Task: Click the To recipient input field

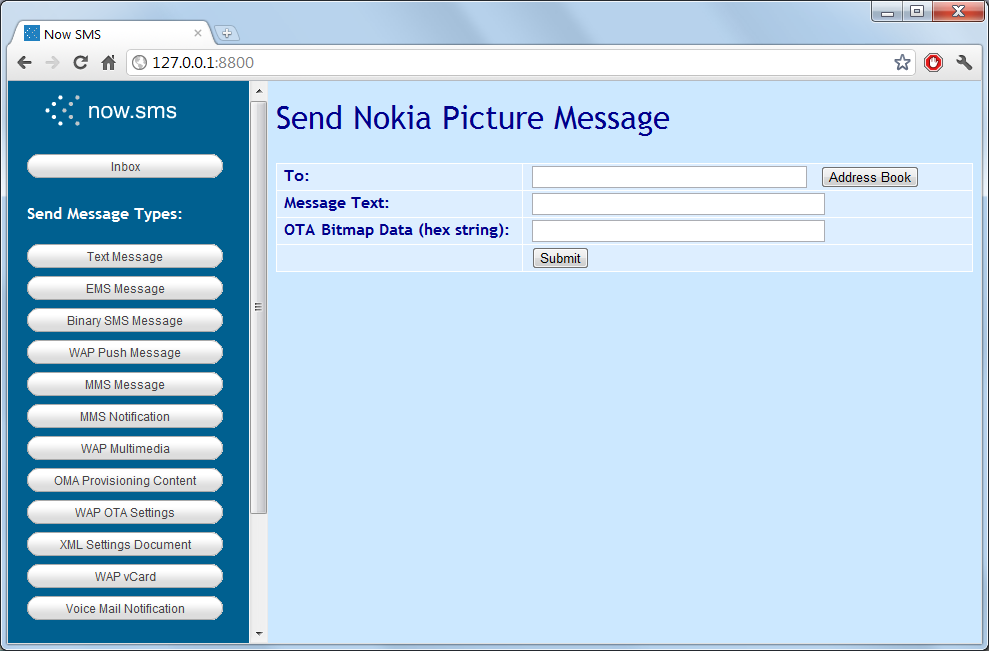Action: coord(669,177)
